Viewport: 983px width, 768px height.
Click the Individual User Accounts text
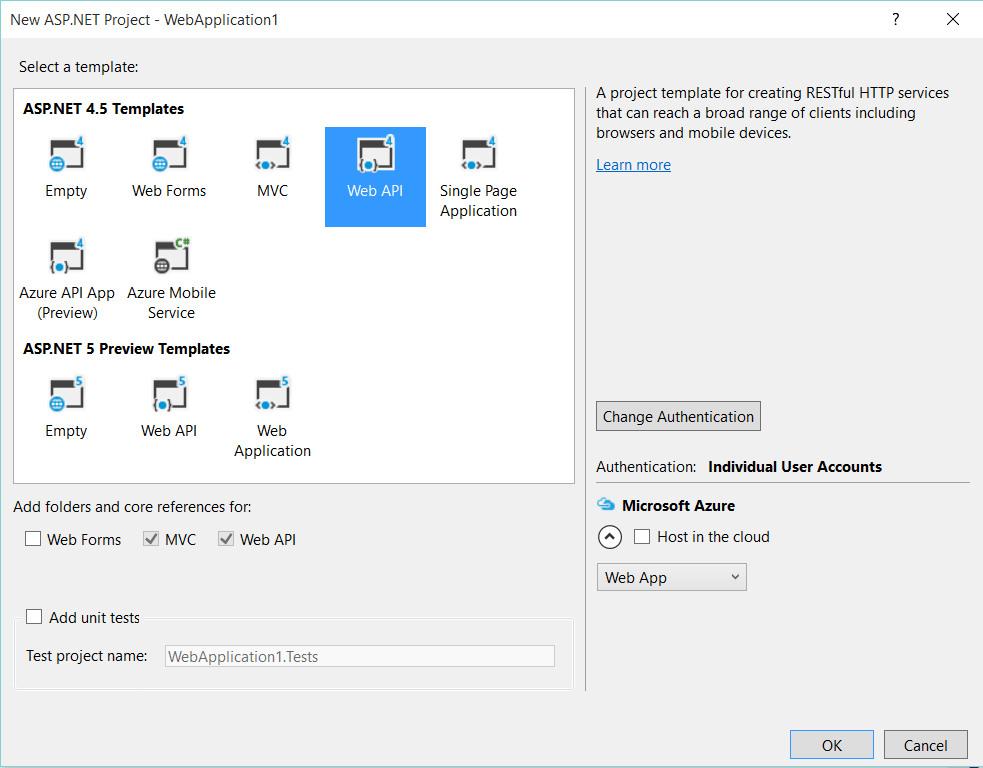tap(795, 466)
